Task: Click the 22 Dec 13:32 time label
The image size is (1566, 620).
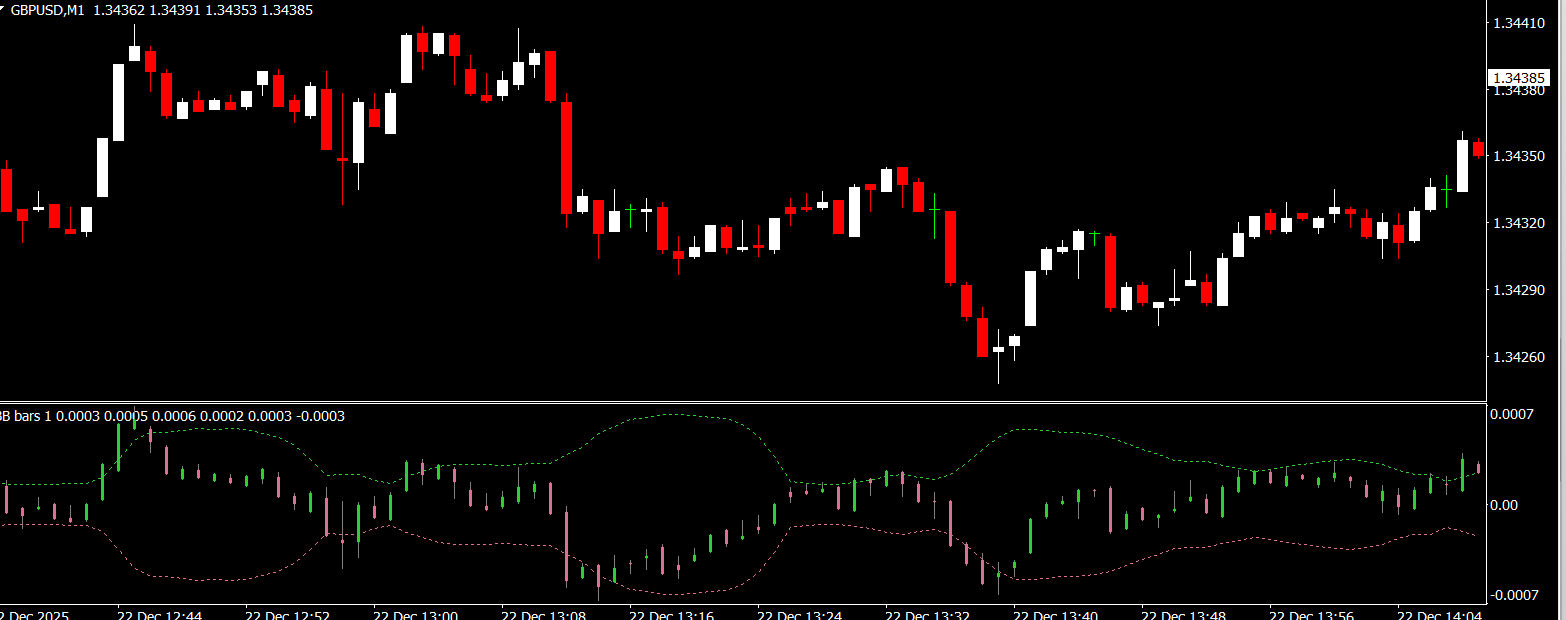Action: point(928,612)
